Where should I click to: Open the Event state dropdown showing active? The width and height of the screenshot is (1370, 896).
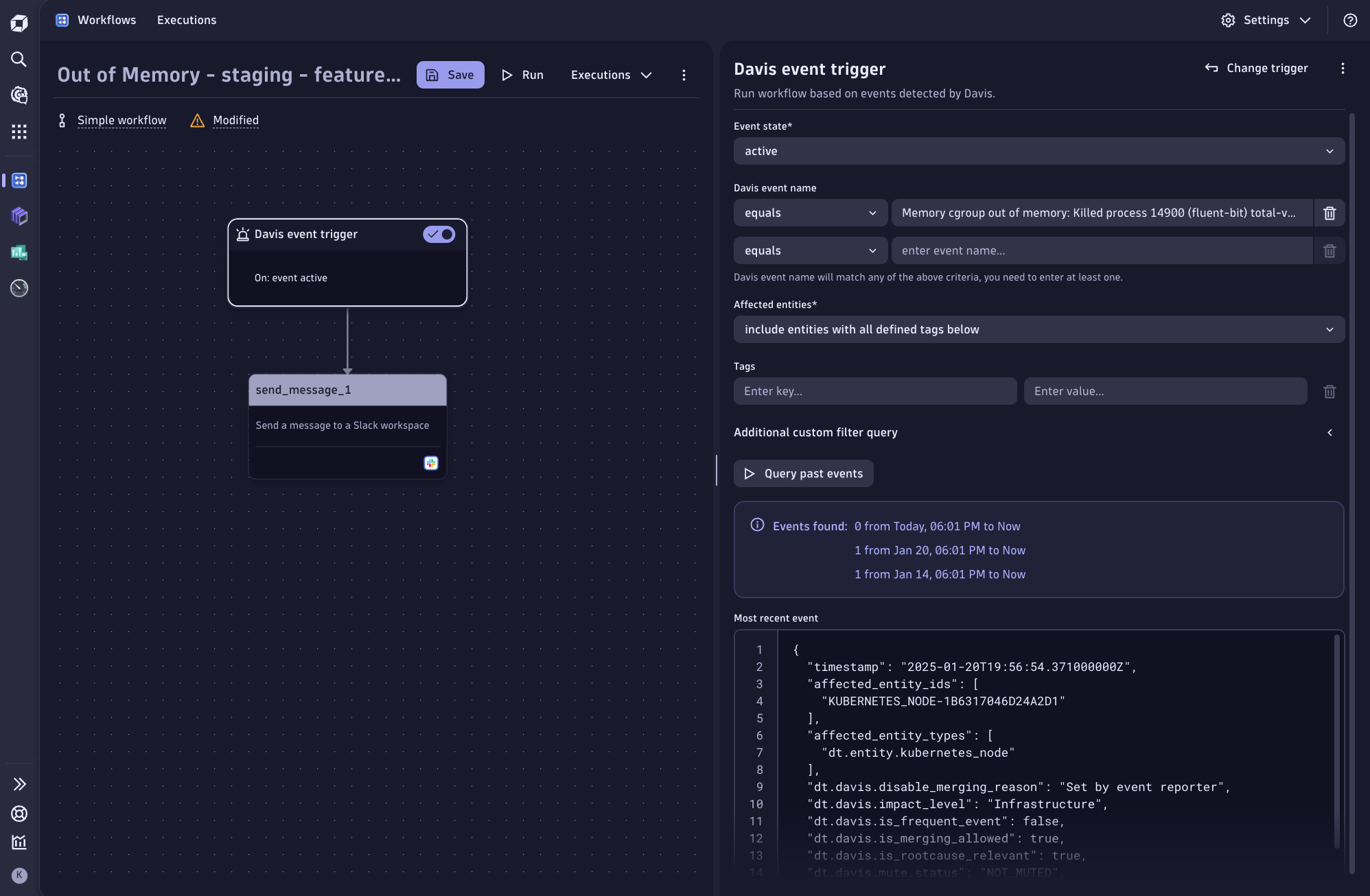pyautogui.click(x=1038, y=151)
